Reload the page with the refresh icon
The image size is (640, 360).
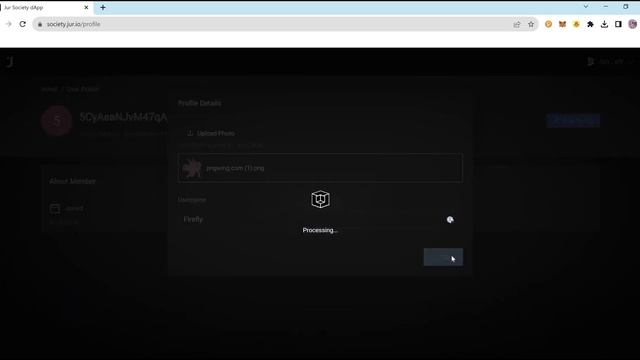[x=23, y=24]
